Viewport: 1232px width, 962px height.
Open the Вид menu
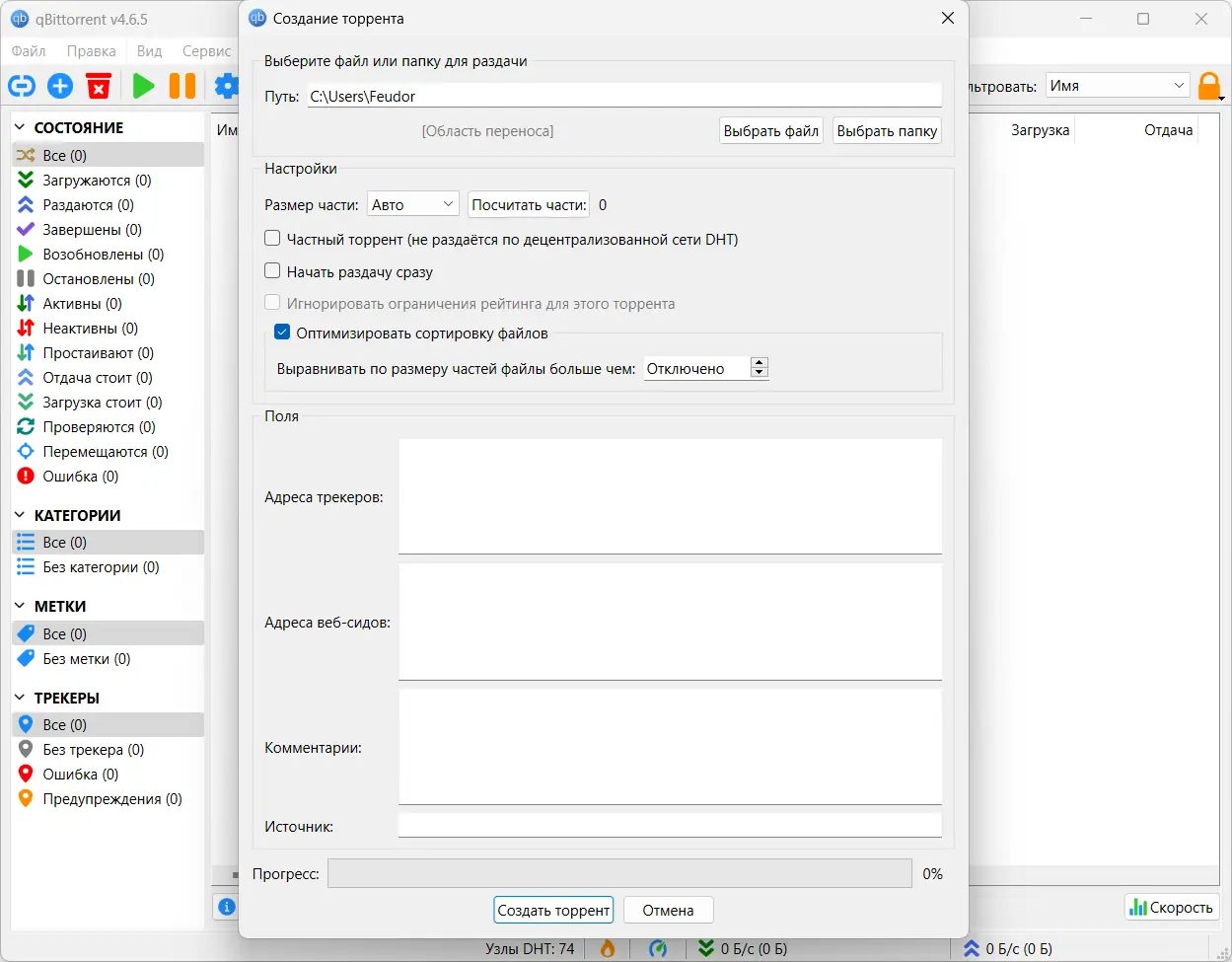point(149,51)
